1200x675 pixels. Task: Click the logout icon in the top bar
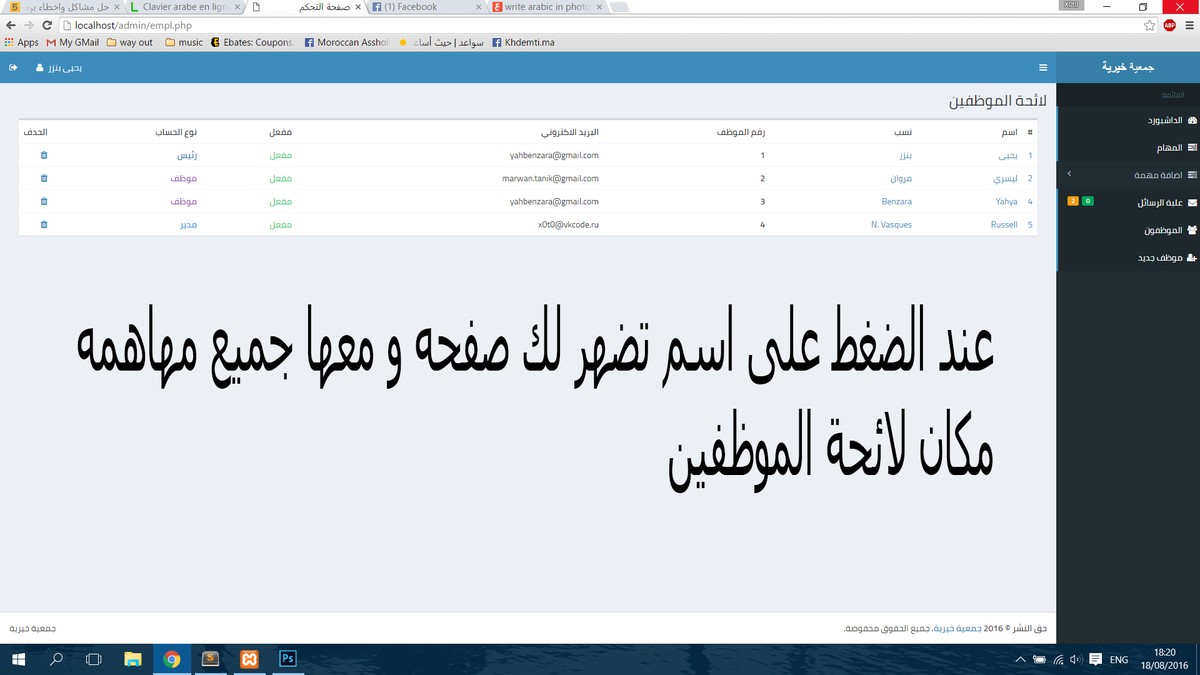(13, 68)
